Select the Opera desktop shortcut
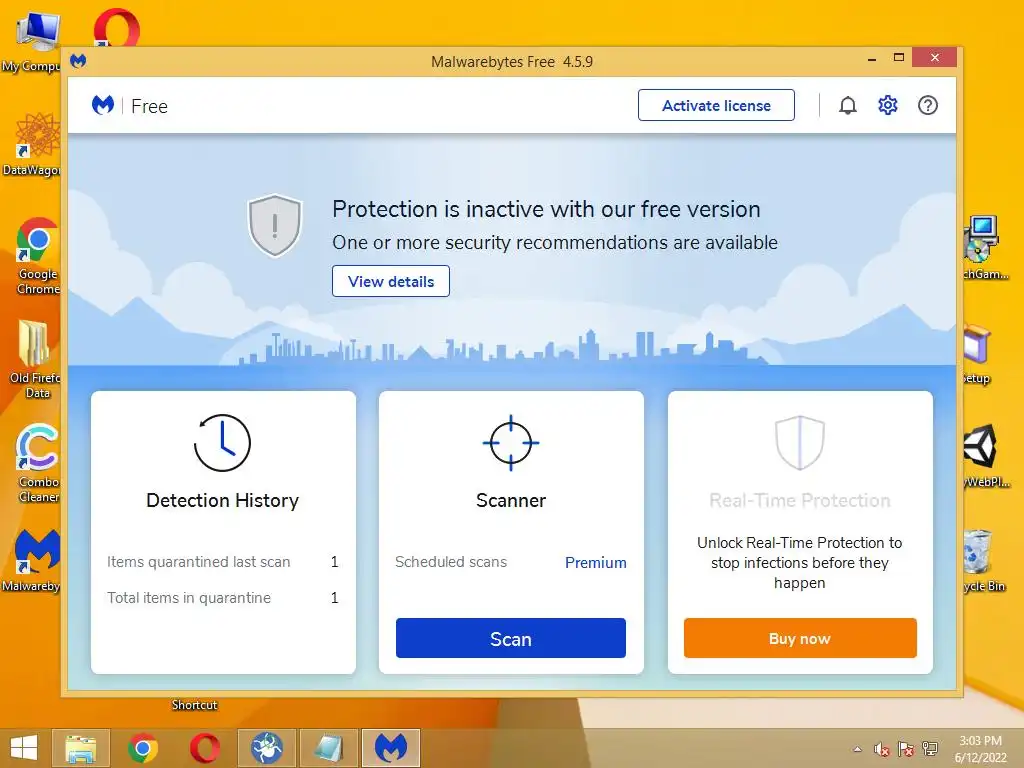The width and height of the screenshot is (1024, 768). [116, 27]
